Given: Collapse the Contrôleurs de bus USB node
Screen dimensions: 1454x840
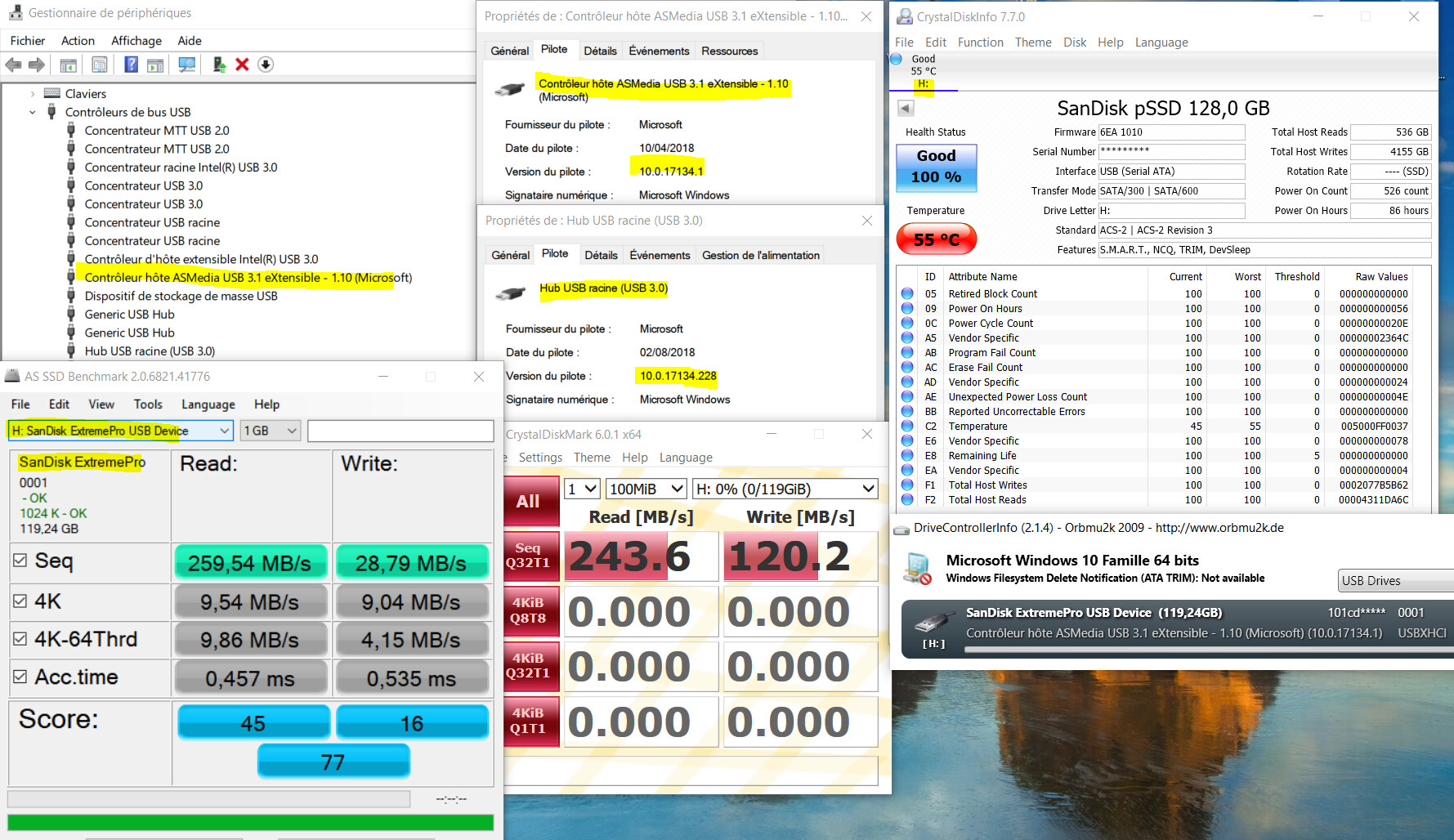Looking at the screenshot, I should [x=32, y=112].
